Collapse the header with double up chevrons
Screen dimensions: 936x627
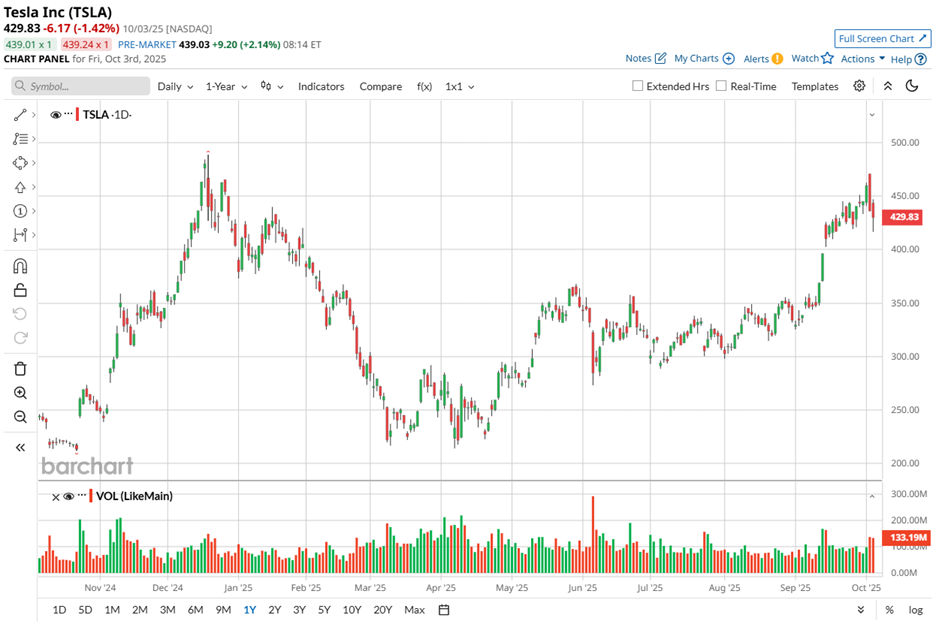(888, 86)
